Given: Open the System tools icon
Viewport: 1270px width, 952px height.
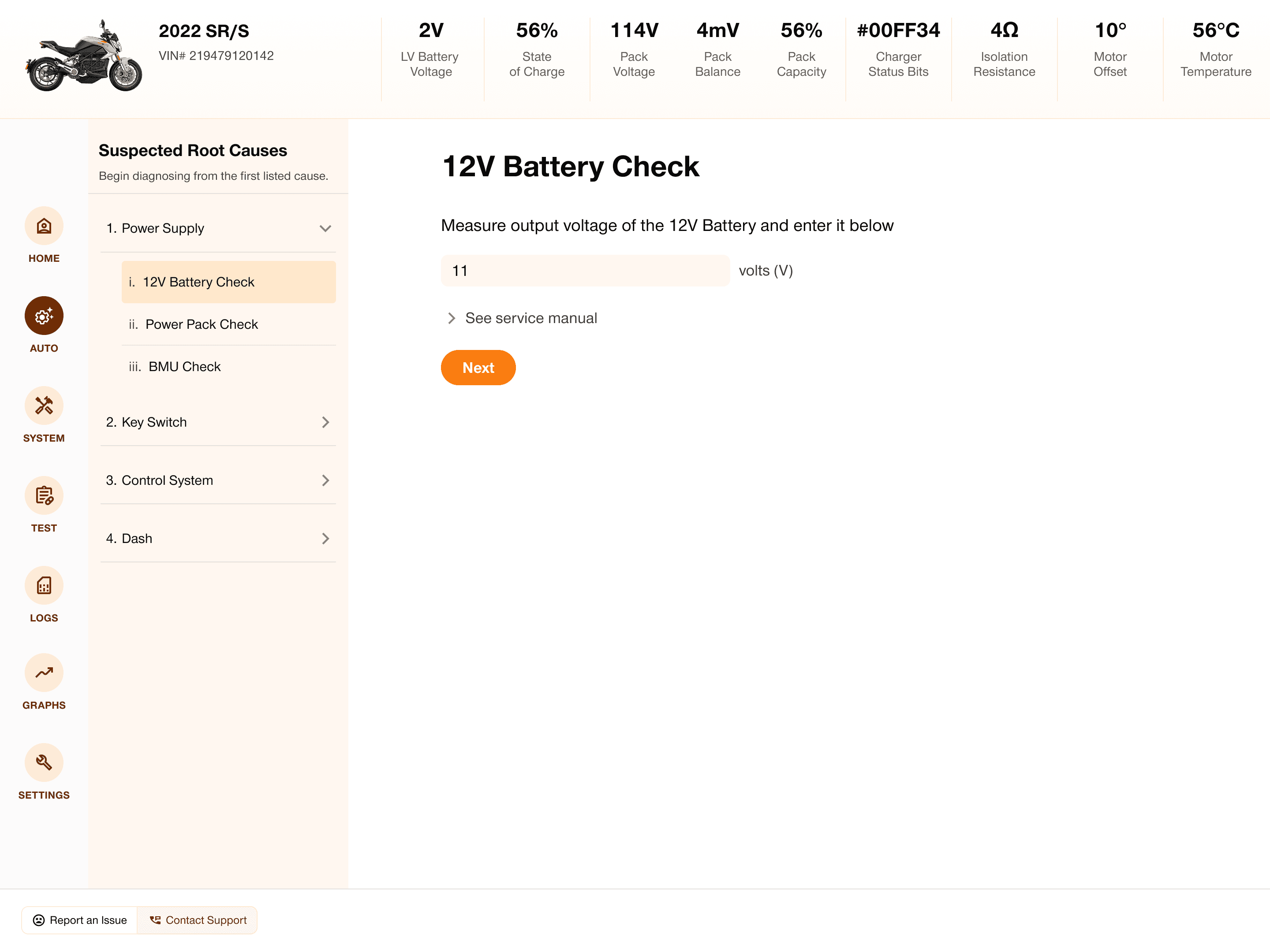Looking at the screenshot, I should click(x=44, y=406).
